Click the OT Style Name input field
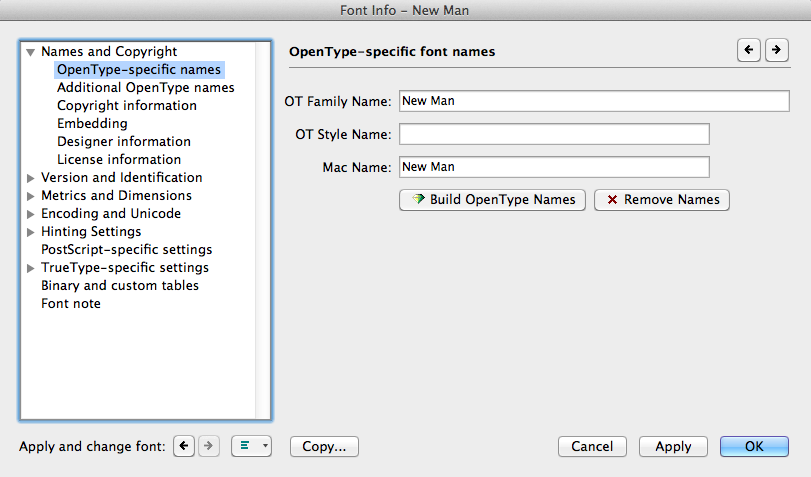 click(x=554, y=134)
